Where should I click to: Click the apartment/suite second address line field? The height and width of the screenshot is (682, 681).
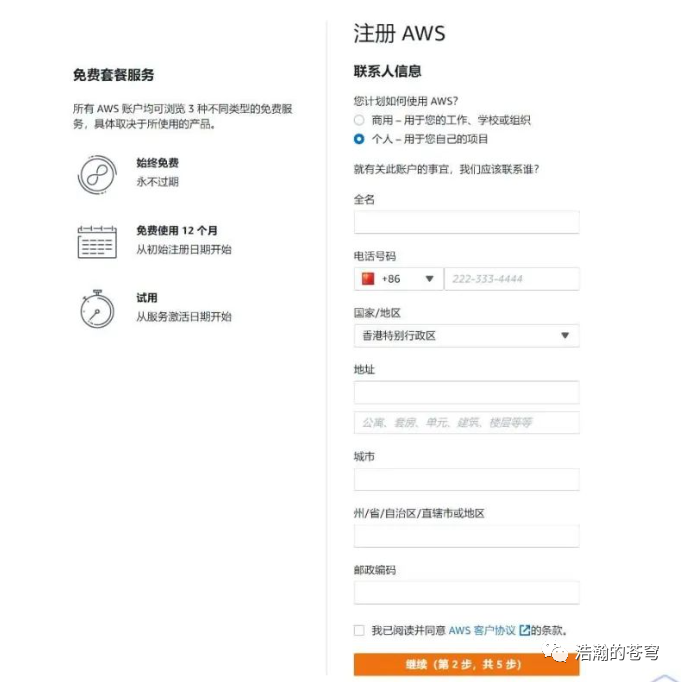tap(466, 422)
